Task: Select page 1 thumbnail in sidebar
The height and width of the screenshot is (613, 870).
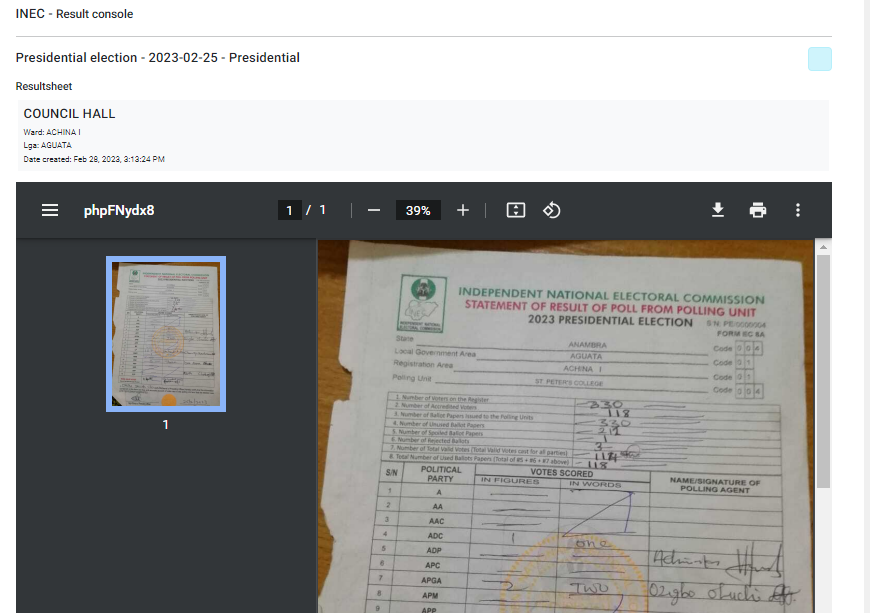Action: [166, 334]
